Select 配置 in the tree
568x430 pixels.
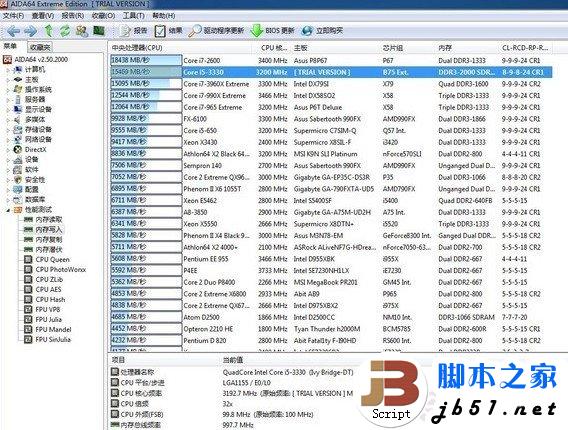31,189
